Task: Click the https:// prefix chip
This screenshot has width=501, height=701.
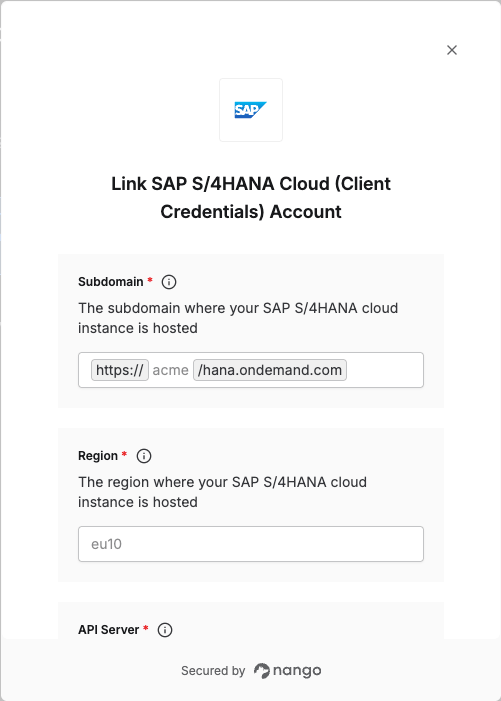Action: (x=120, y=370)
